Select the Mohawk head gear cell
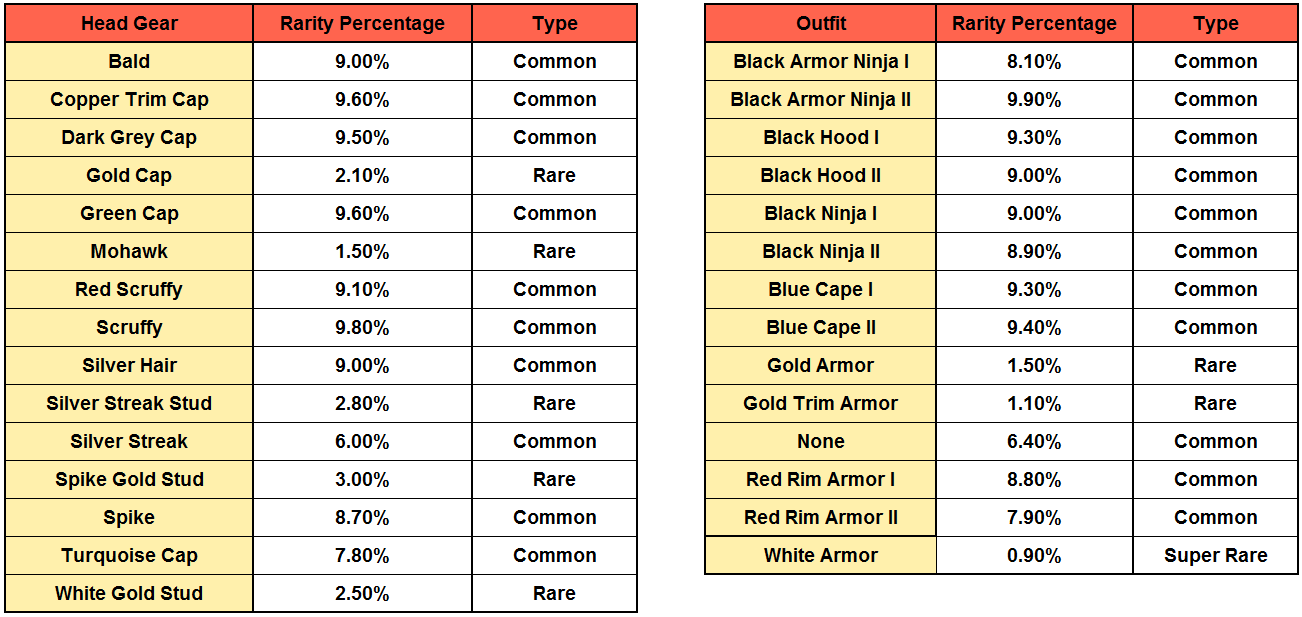This screenshot has height=617, width=1302. click(x=129, y=251)
